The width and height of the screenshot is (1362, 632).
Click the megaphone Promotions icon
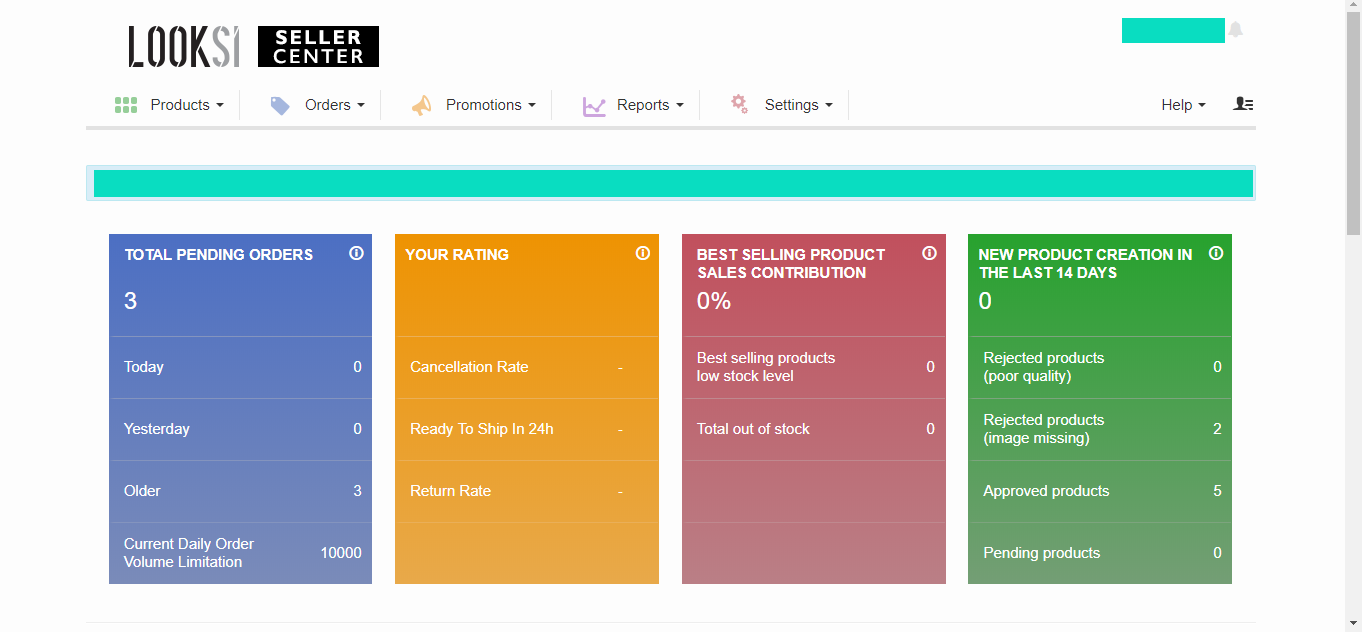[x=421, y=105]
